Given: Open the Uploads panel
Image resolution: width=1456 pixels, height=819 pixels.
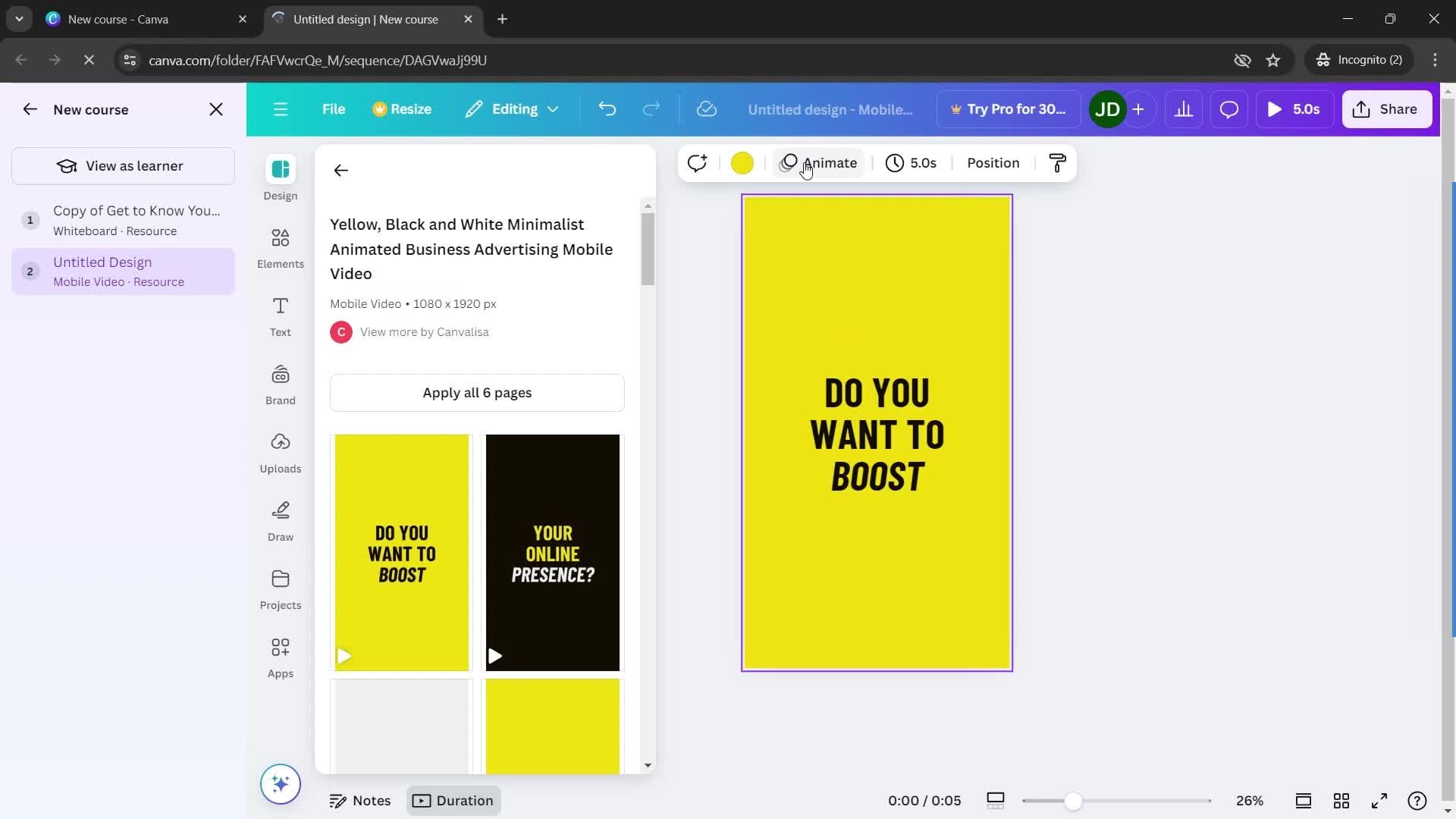Looking at the screenshot, I should point(280,453).
